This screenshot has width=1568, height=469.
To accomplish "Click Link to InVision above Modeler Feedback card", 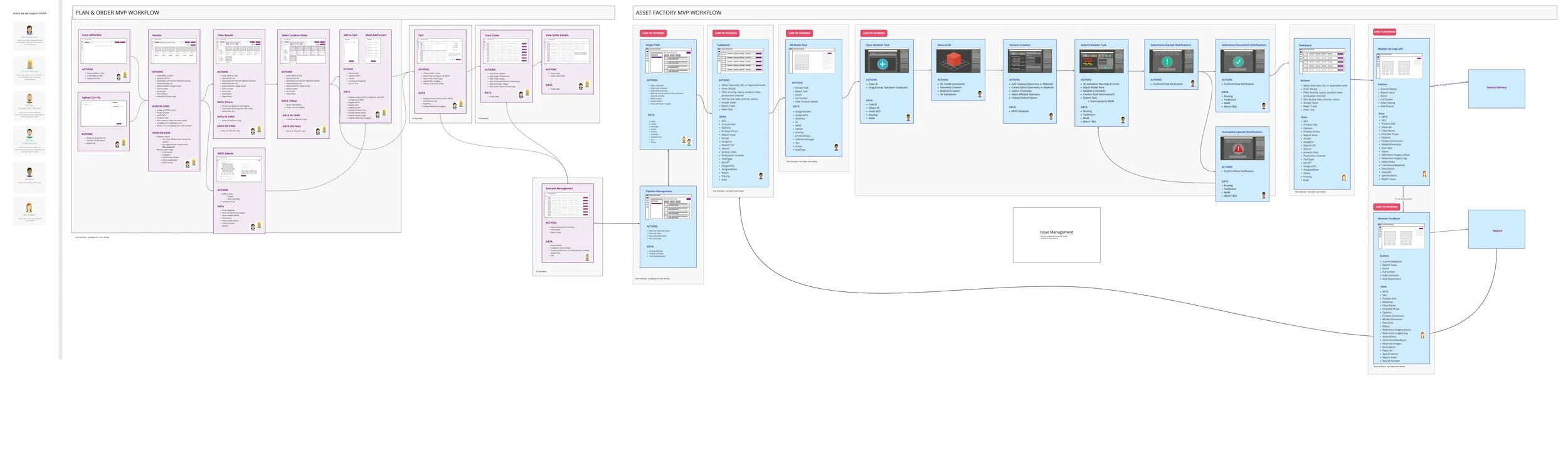I will pyautogui.click(x=1386, y=207).
